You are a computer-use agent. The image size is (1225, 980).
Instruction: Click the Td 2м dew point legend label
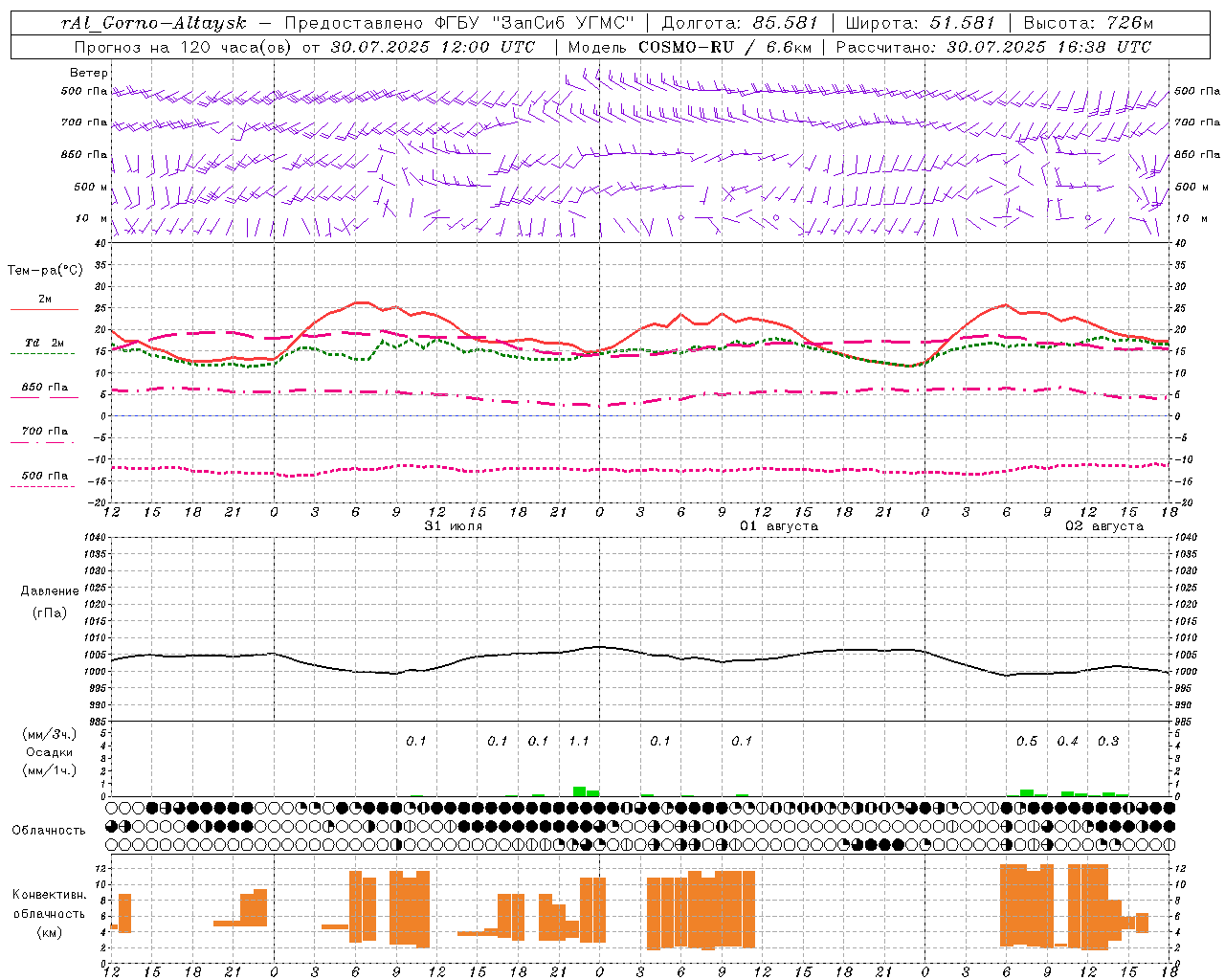click(x=45, y=343)
